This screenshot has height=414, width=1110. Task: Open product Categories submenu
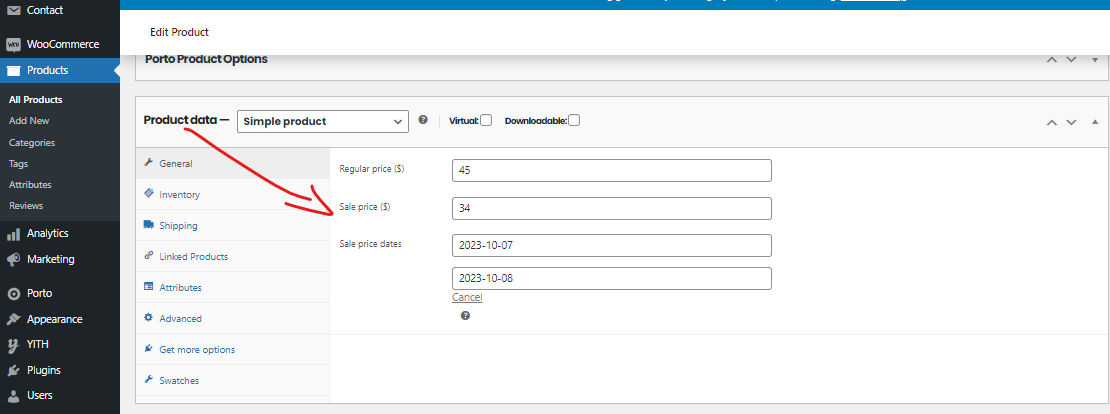32,142
